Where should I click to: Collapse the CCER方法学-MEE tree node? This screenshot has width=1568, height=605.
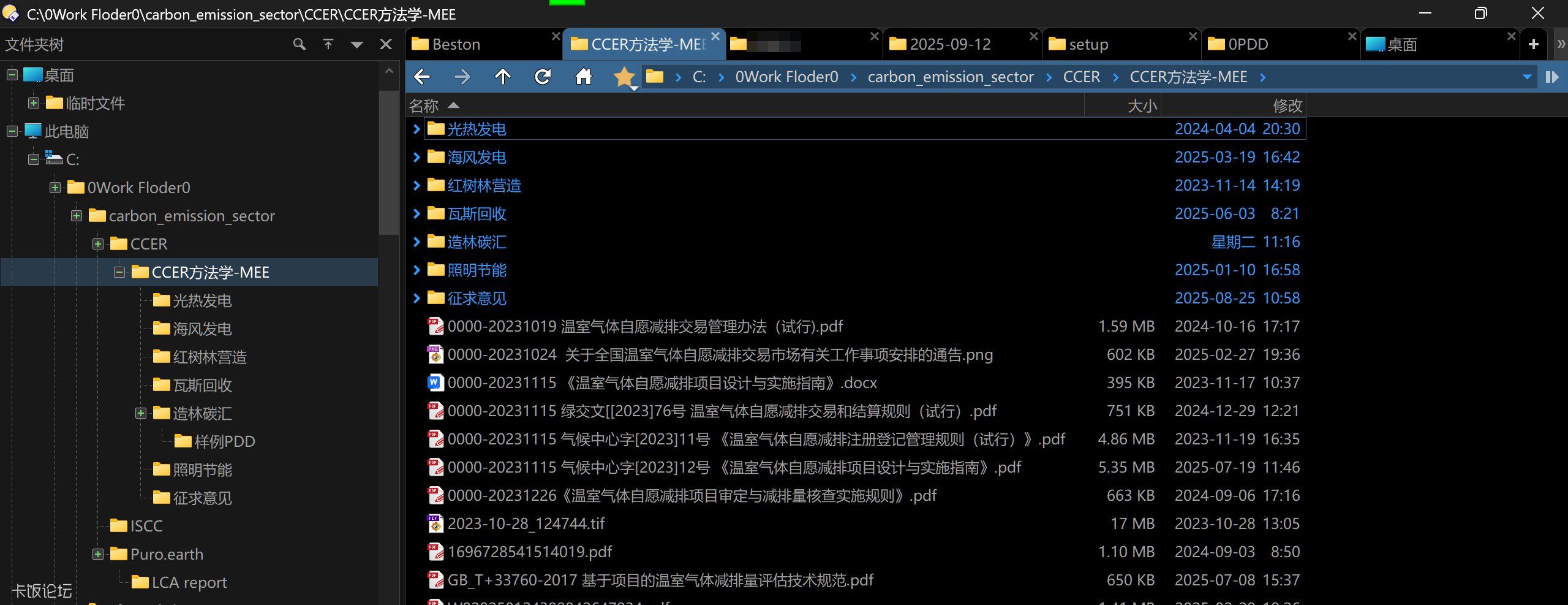pos(119,272)
